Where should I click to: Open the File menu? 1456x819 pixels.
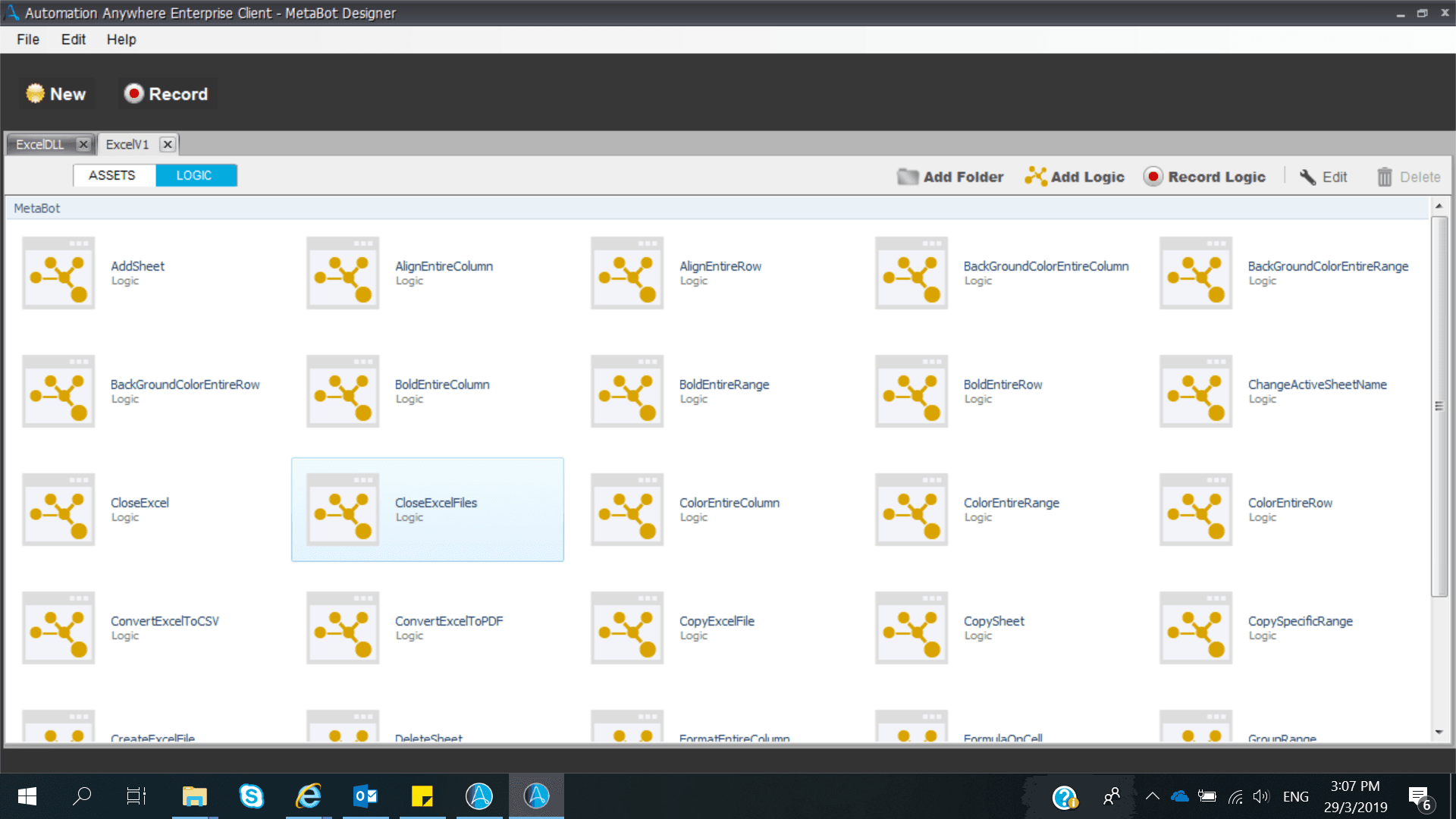28,39
